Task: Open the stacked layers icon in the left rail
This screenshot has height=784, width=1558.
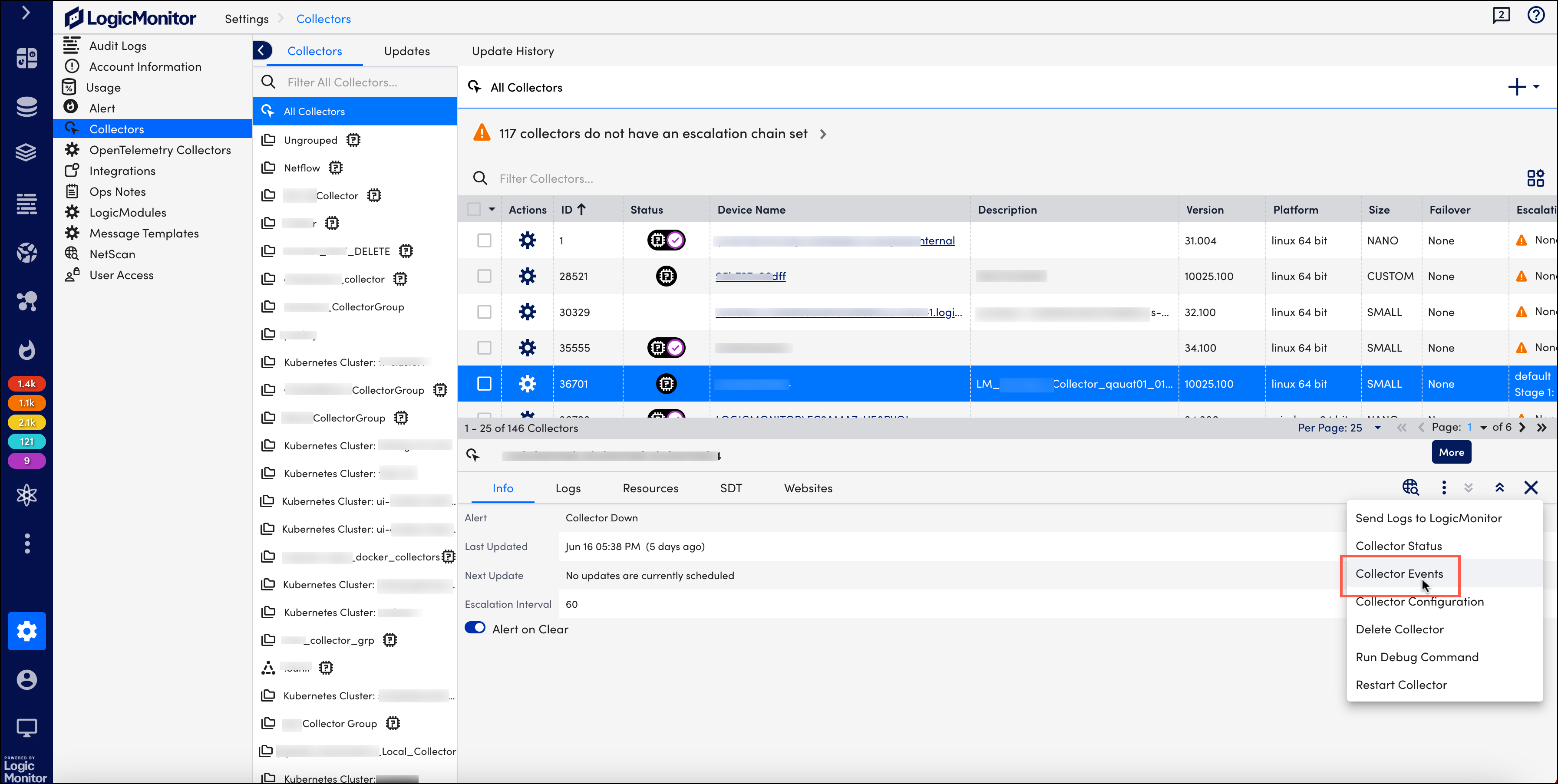Action: [26, 152]
